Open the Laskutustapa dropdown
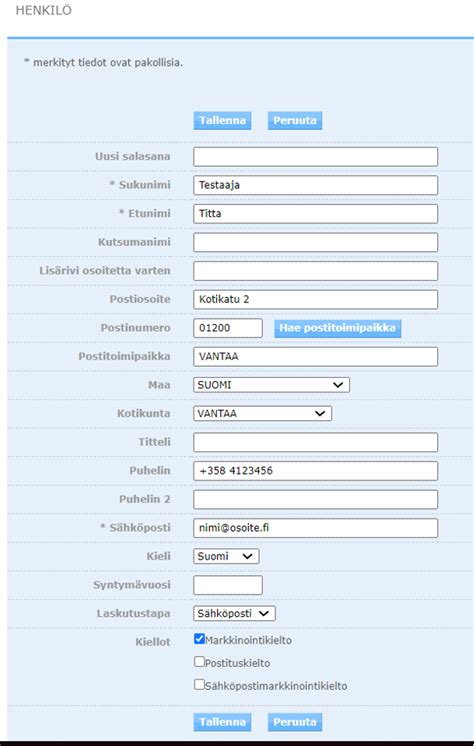The width and height of the screenshot is (474, 746). (x=234, y=613)
